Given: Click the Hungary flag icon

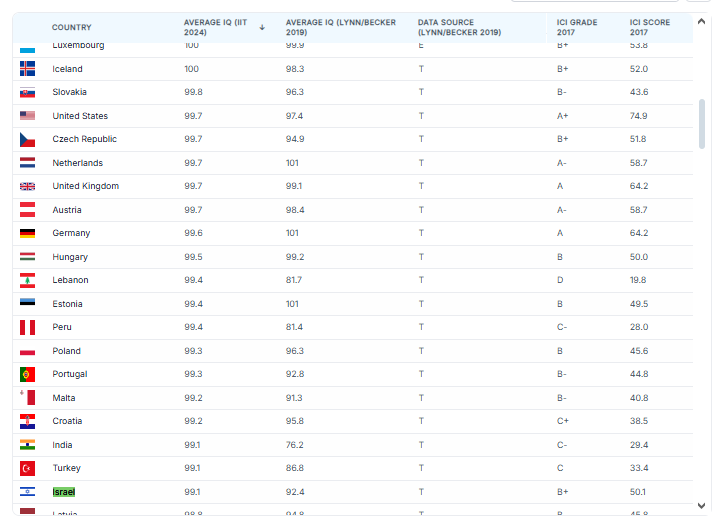Looking at the screenshot, I should coord(27,256).
